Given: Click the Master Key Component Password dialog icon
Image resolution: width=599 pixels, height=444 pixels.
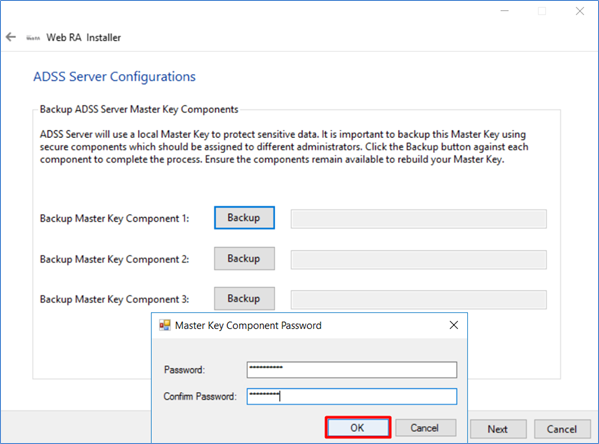Looking at the screenshot, I should pos(165,325).
